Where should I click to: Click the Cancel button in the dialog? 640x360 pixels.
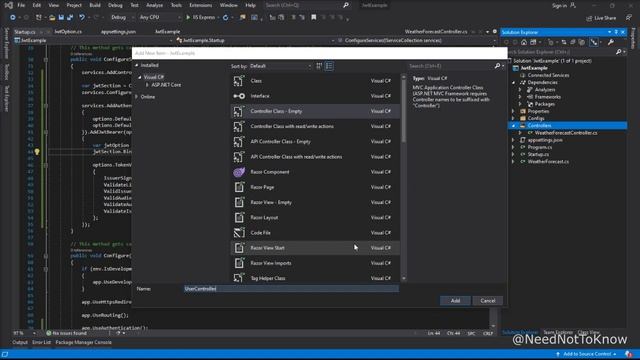[487, 301]
